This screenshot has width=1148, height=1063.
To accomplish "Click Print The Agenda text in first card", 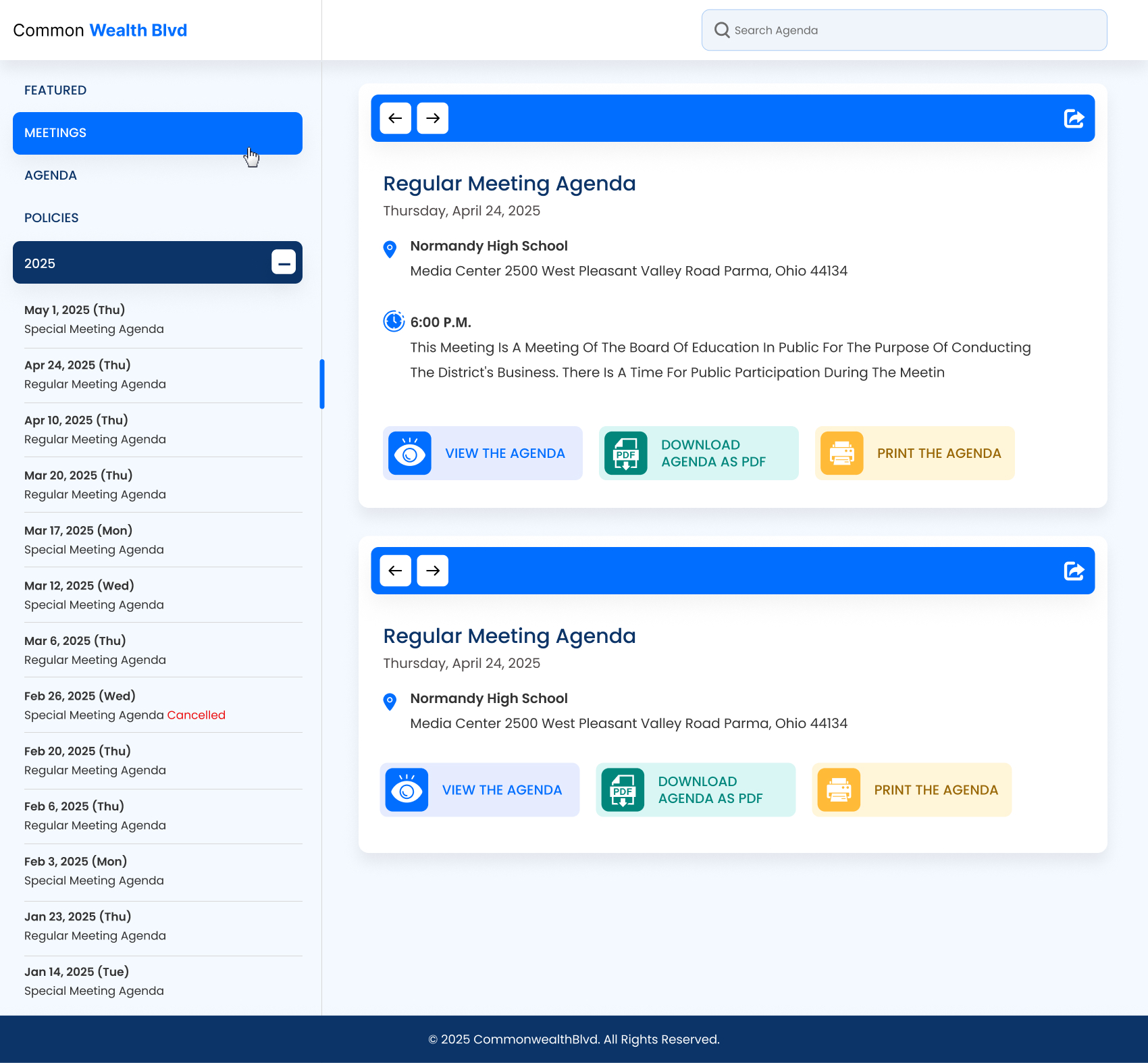I will (939, 453).
